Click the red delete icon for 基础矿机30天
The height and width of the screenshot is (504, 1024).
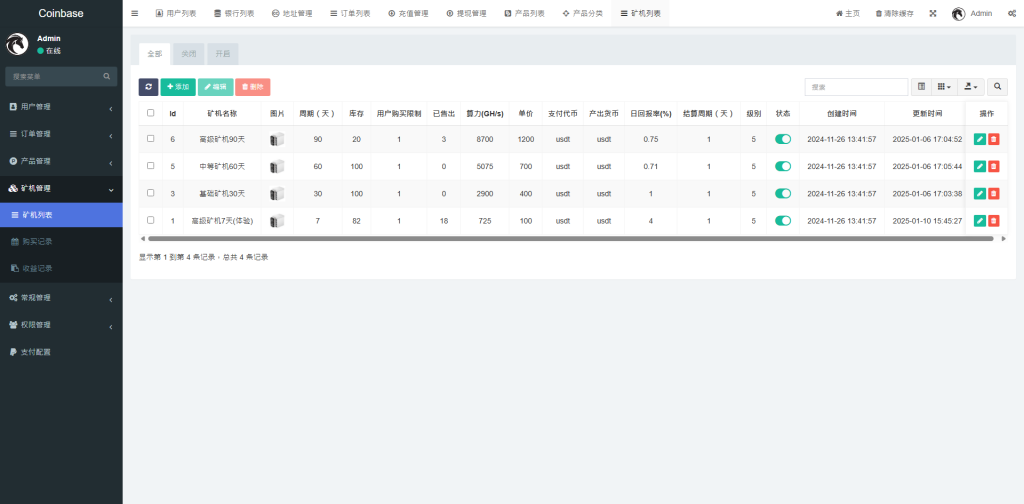point(993,193)
